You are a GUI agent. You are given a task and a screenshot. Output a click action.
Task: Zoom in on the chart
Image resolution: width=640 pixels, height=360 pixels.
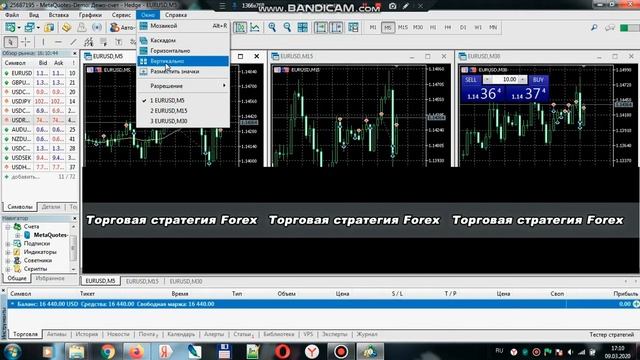coord(272,27)
